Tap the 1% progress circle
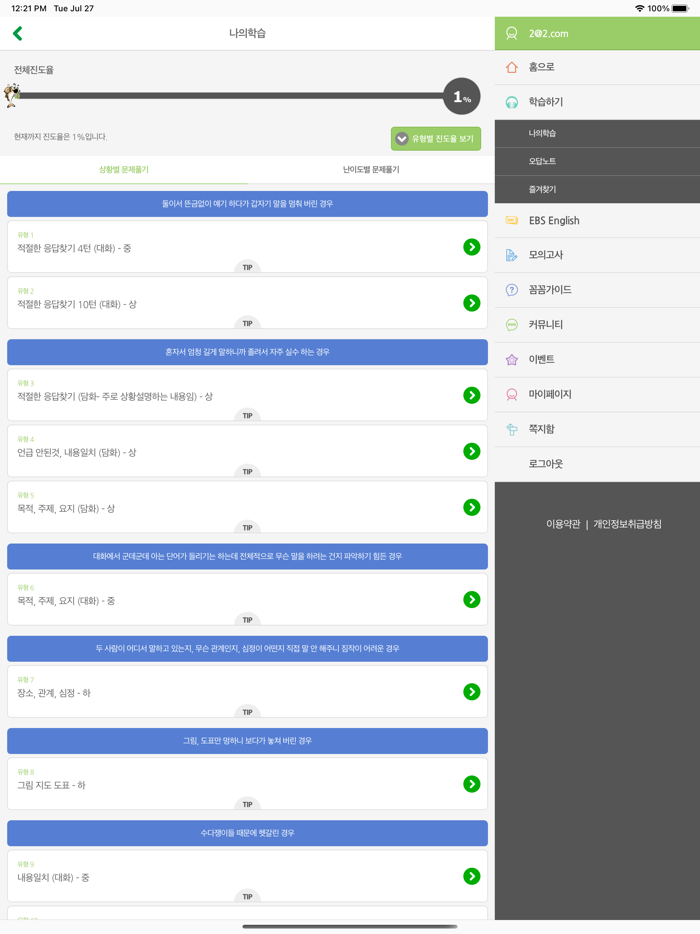The image size is (700, 934). [462, 96]
